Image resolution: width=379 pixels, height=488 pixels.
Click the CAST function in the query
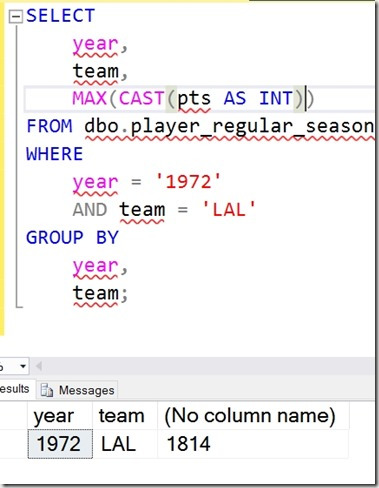pyautogui.click(x=142, y=98)
